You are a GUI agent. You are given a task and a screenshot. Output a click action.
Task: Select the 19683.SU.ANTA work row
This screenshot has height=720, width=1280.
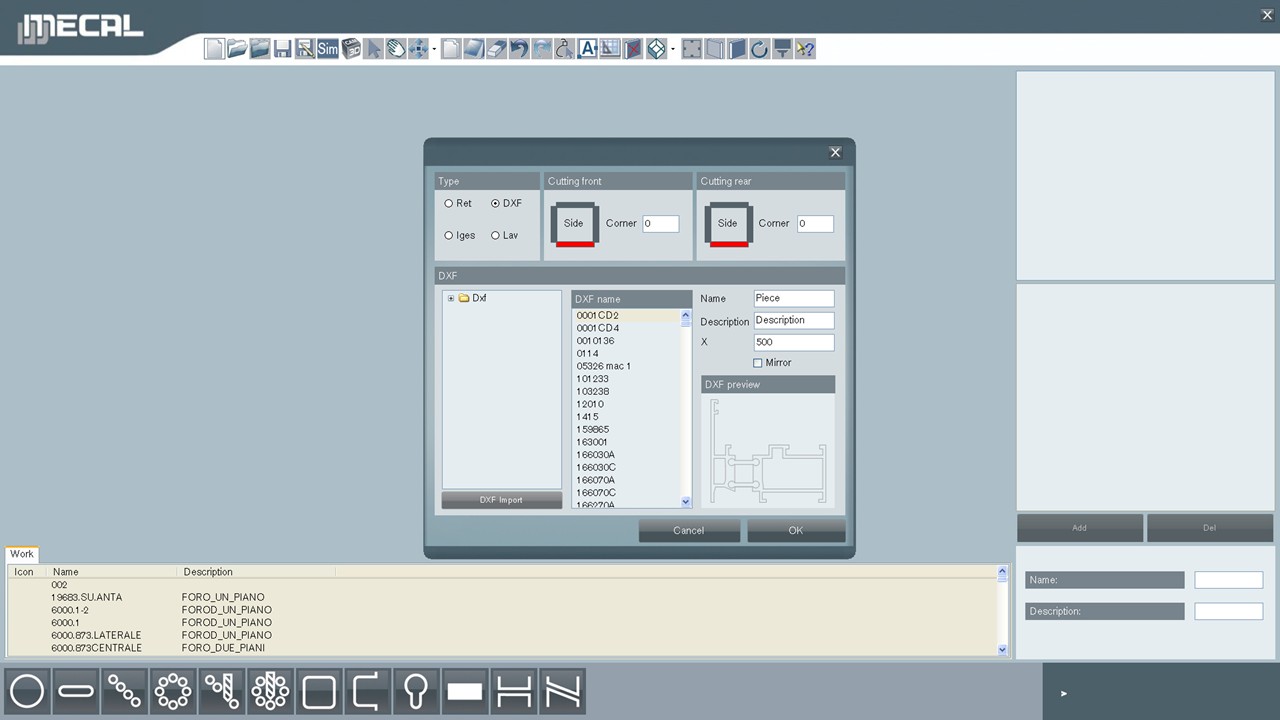[x=504, y=597]
